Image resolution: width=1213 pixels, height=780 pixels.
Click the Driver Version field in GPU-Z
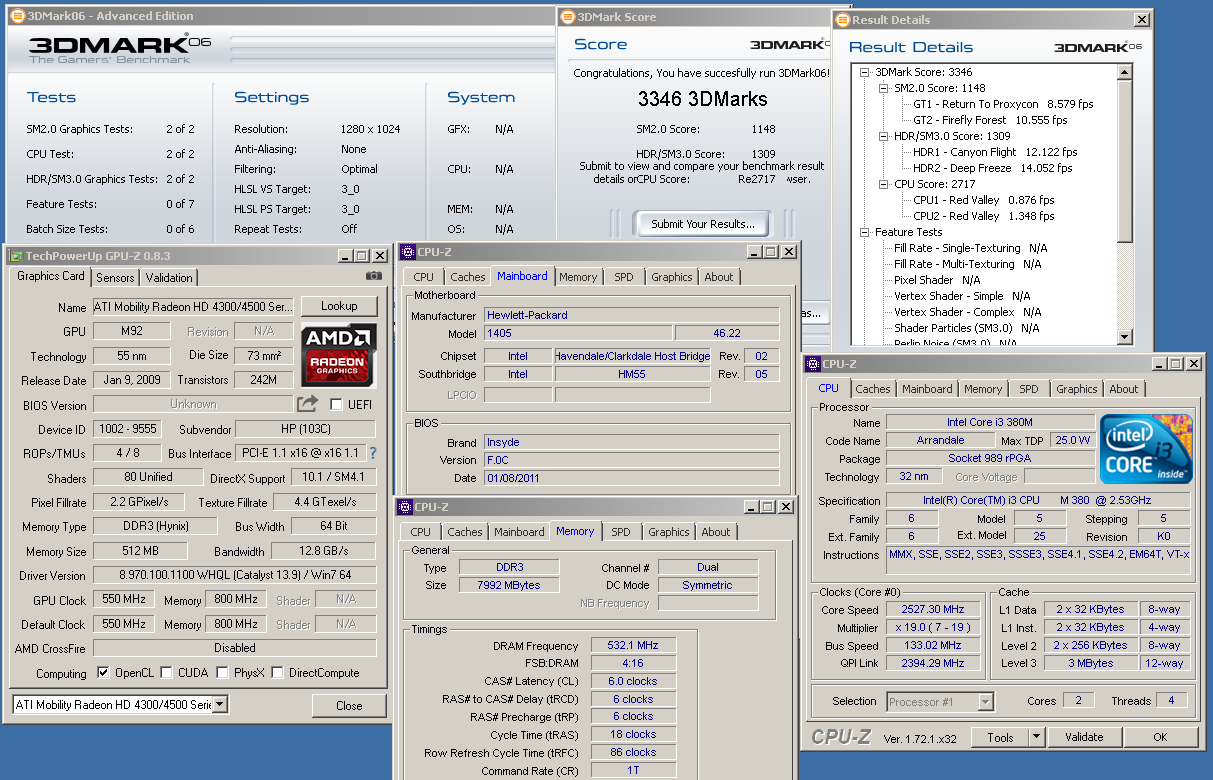coord(234,575)
